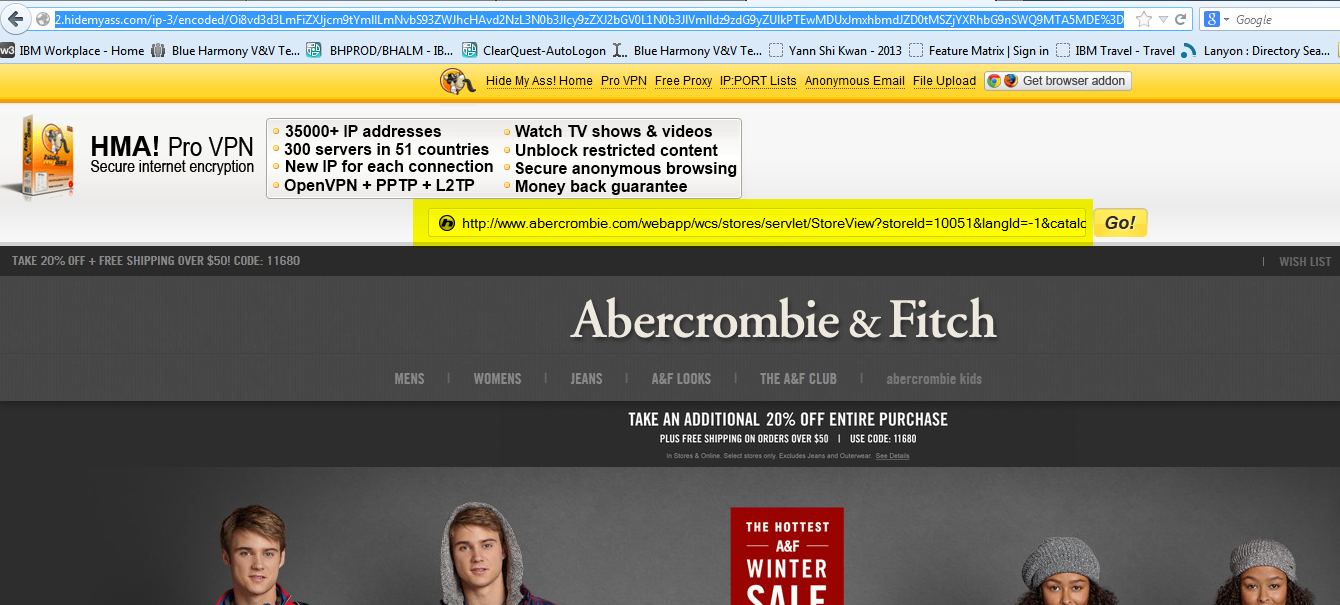Screen dimensions: 1340x605
Task: Click the Lanyon bookmark favicon
Action: tap(1188, 50)
